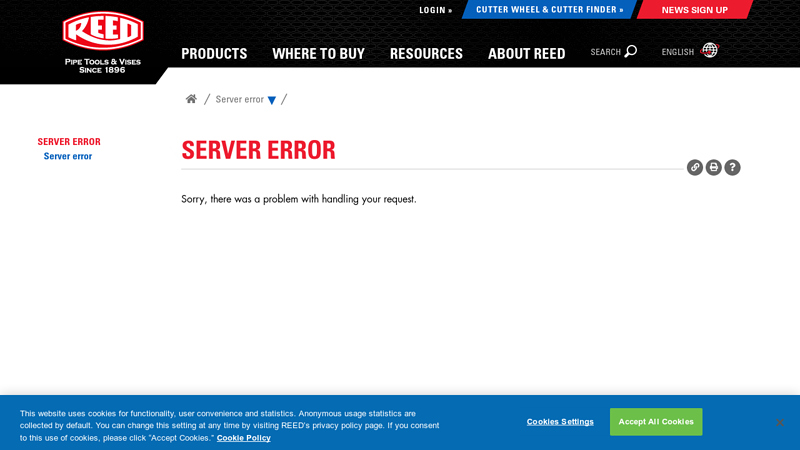Click Accept All Cookies button

point(656,422)
